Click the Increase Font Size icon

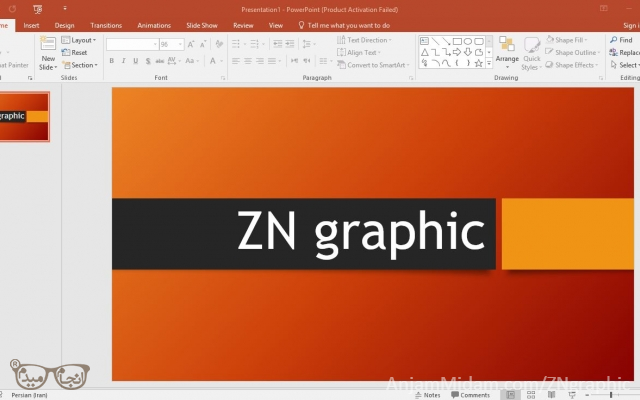point(191,44)
